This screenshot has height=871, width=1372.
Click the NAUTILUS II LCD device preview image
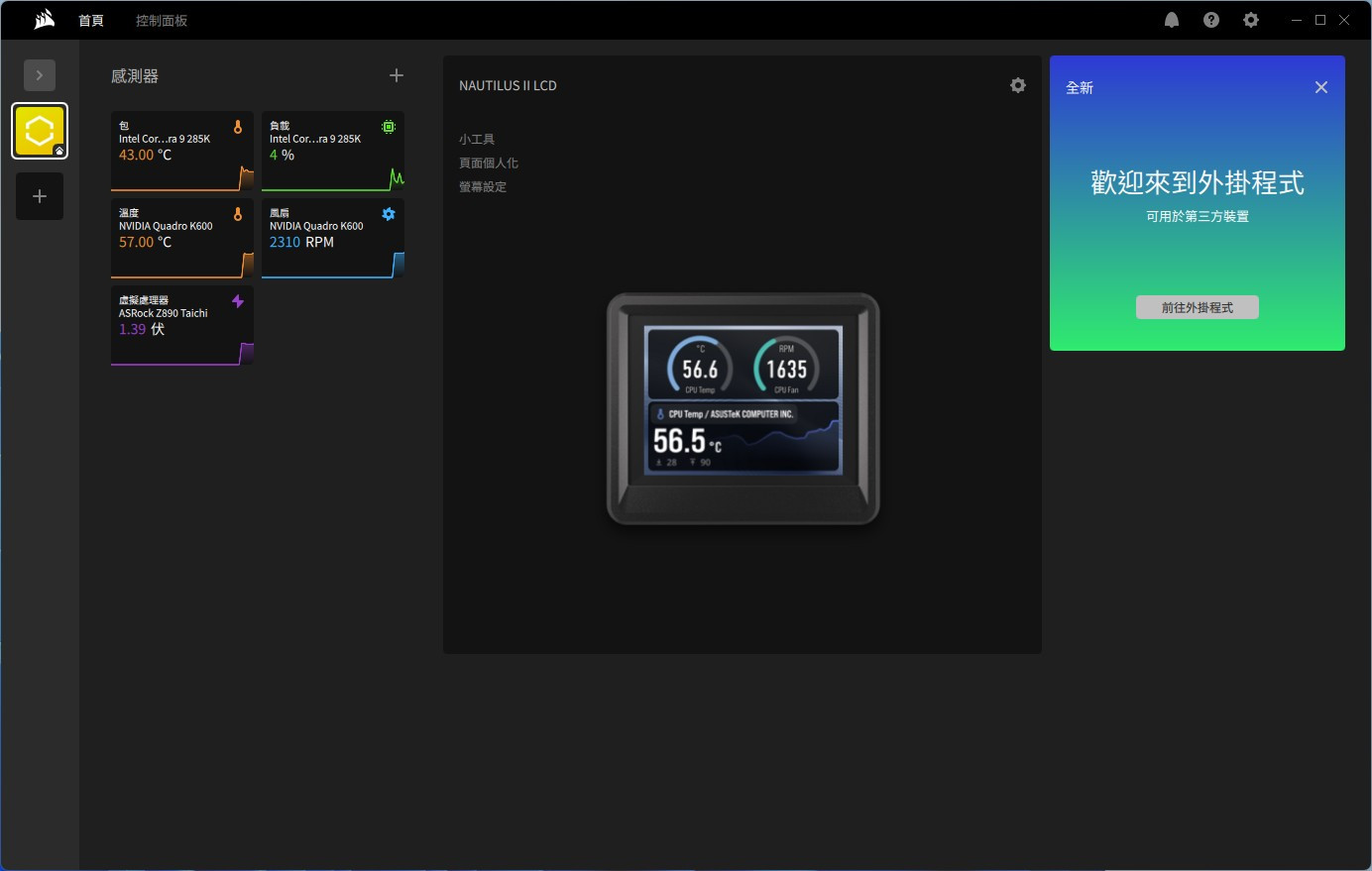click(743, 408)
